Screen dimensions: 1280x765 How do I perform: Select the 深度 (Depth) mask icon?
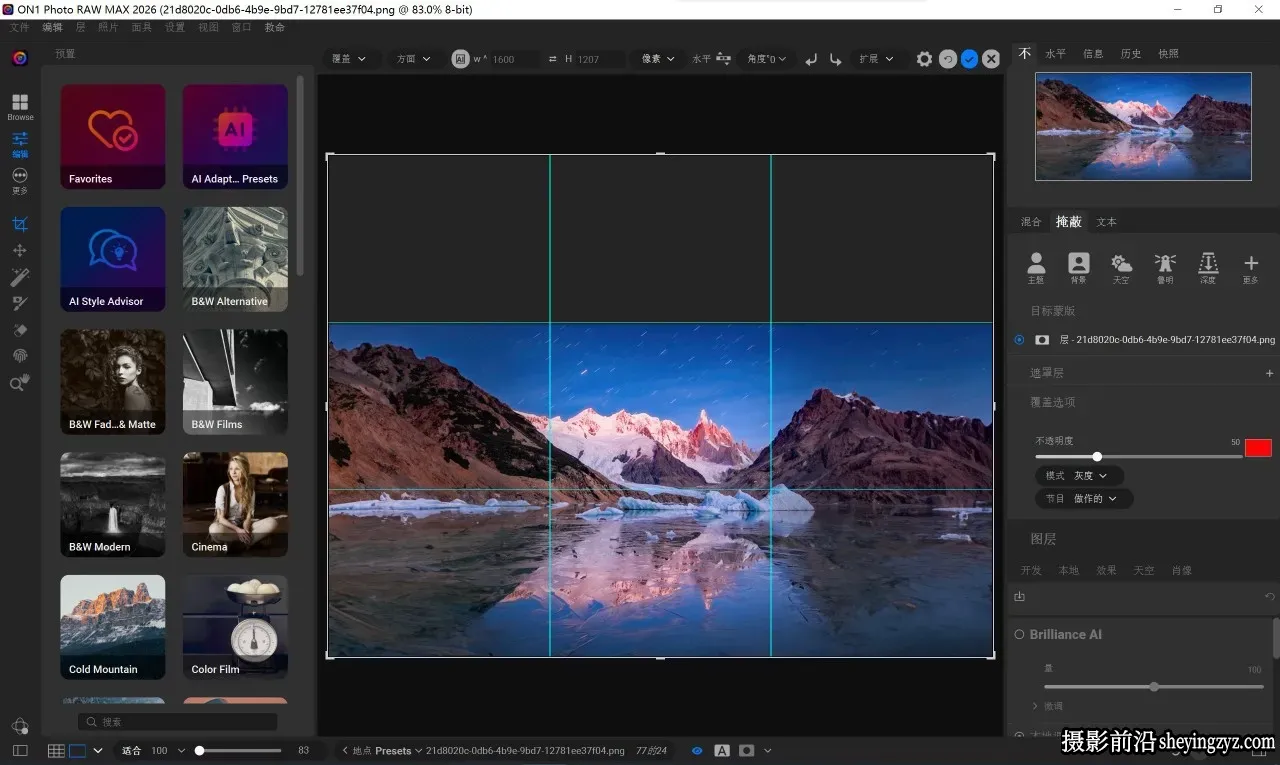pos(1208,268)
